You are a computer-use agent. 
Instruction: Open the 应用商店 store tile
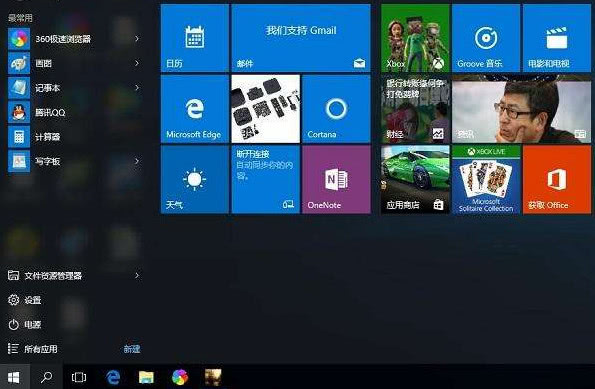pyautogui.click(x=415, y=180)
